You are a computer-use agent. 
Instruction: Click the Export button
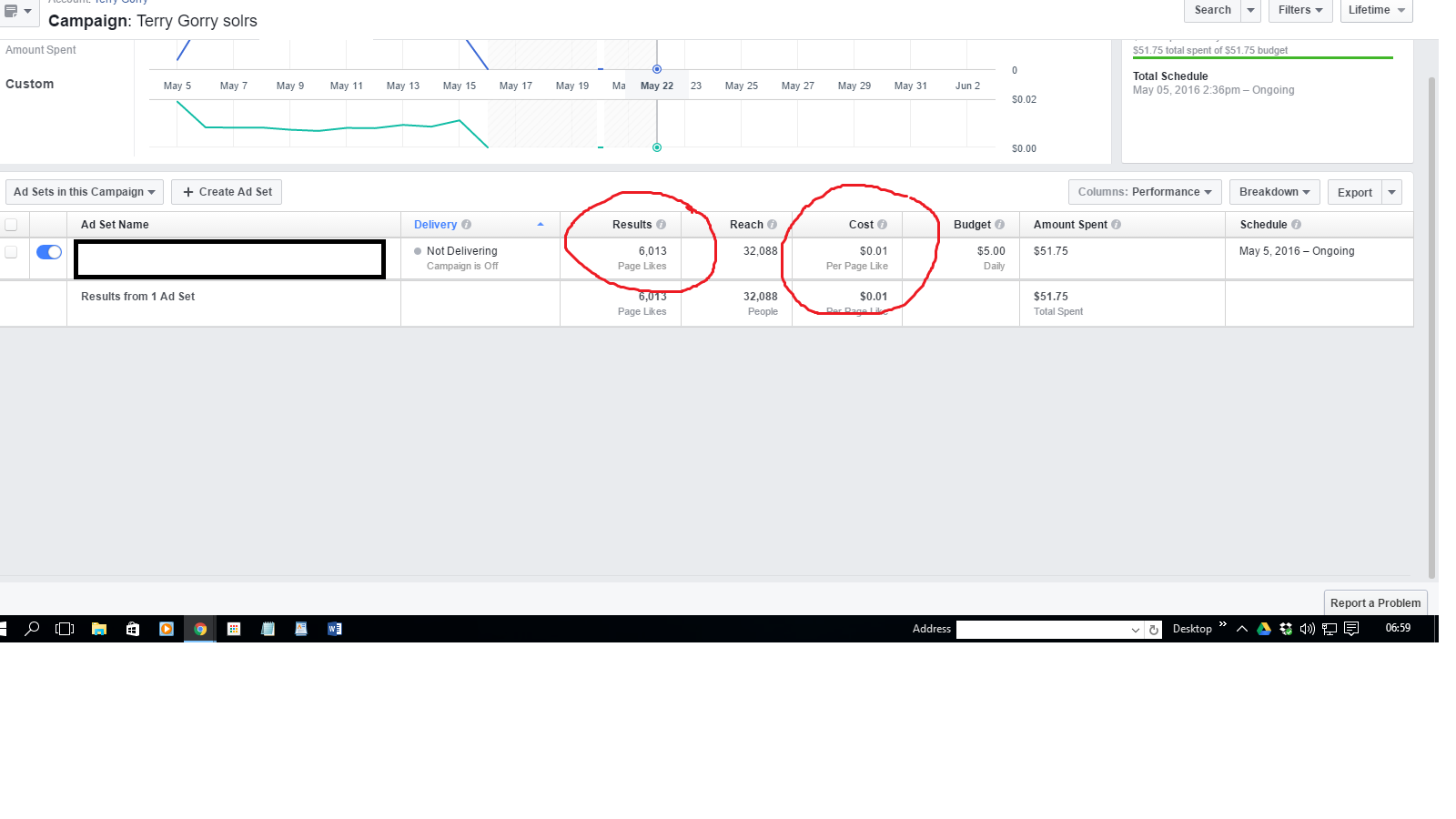point(1354,192)
